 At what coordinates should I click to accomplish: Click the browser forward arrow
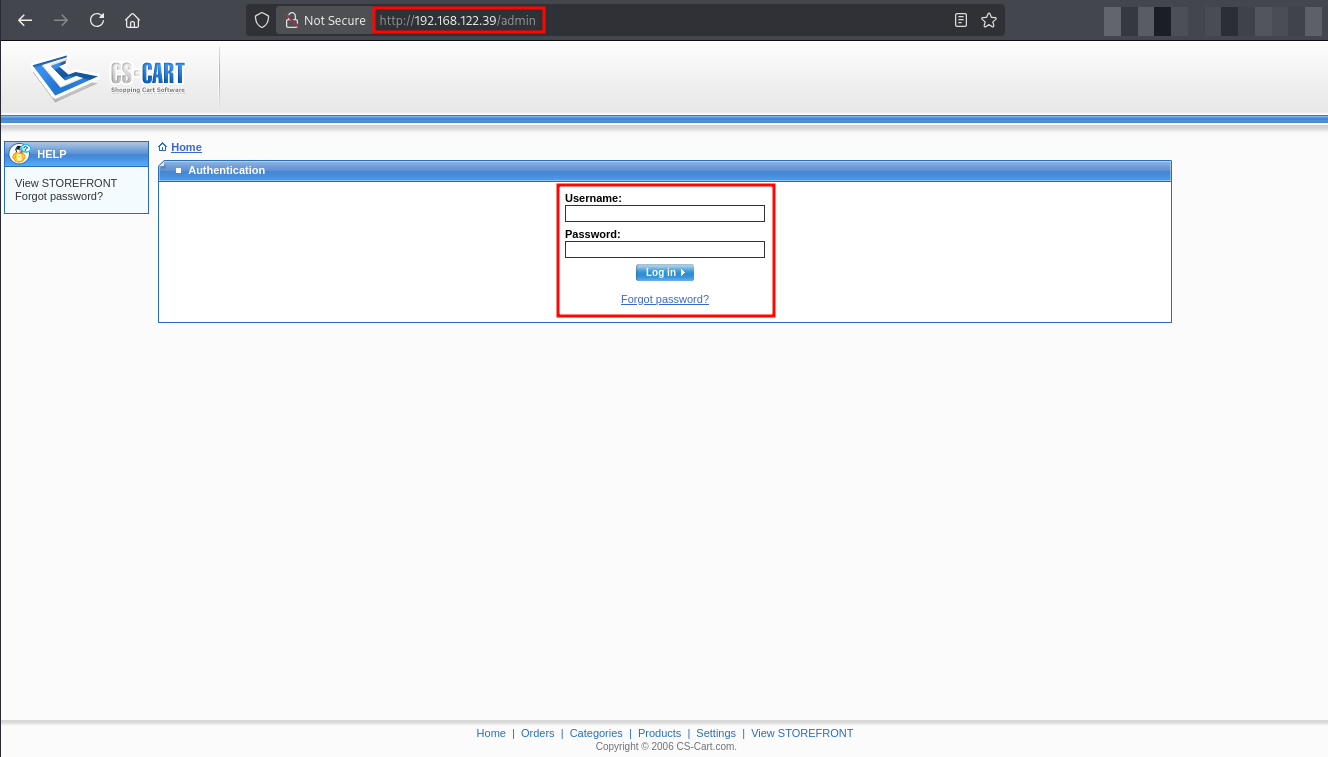coord(61,20)
